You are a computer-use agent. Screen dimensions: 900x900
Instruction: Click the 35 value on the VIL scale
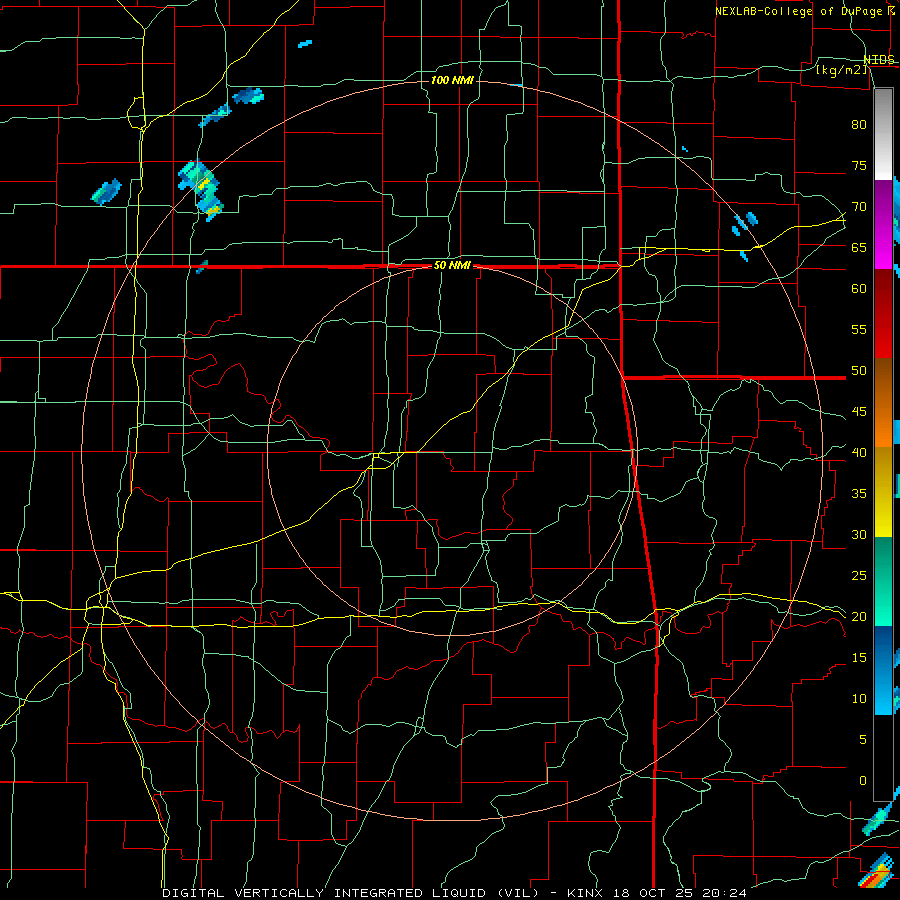(x=859, y=494)
